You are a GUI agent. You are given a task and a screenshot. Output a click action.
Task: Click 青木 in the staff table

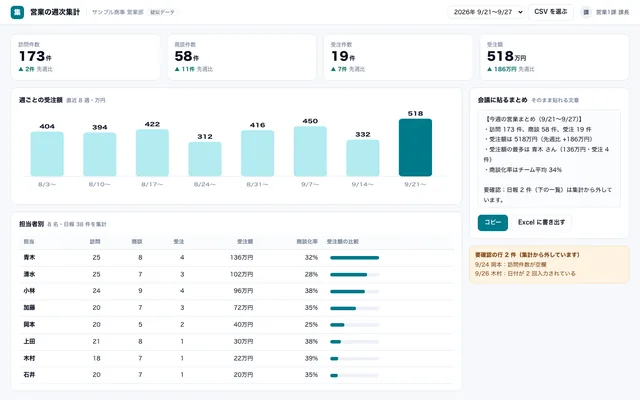(29, 258)
